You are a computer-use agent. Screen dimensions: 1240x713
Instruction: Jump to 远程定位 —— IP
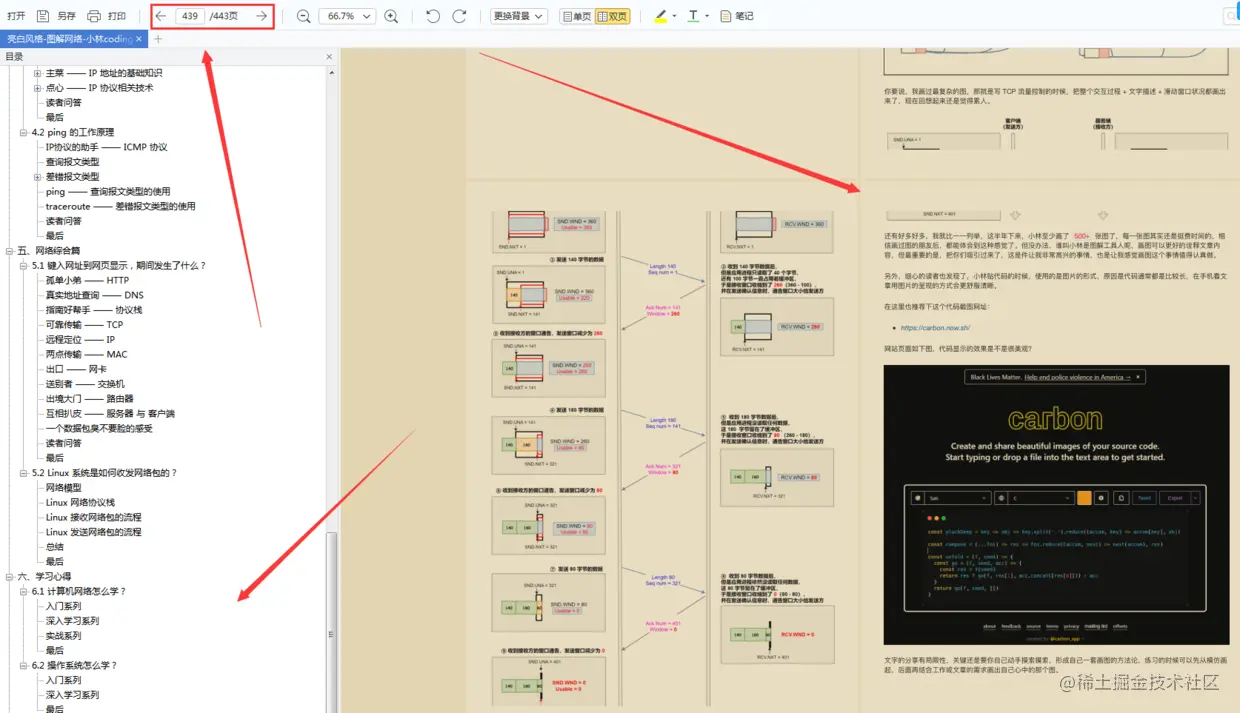click(x=80, y=340)
